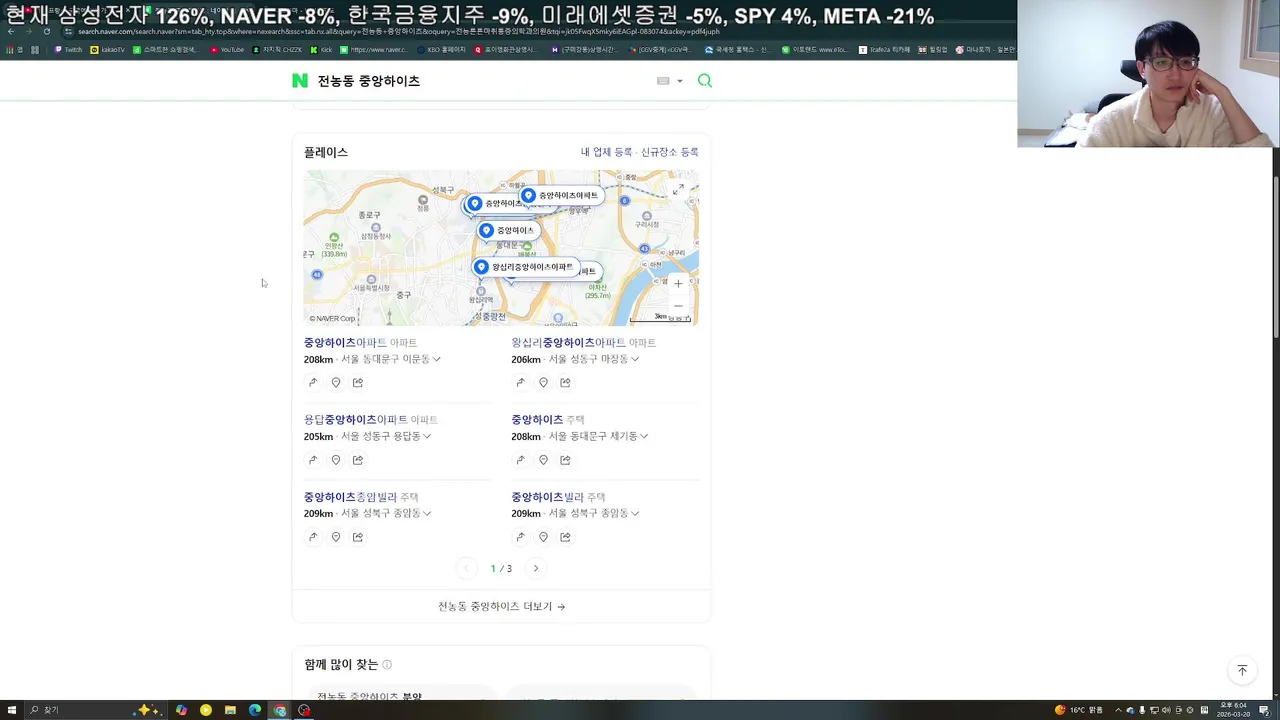This screenshot has height=720, width=1280.
Task: Show info for 함께 많이 찾는
Action: (387, 665)
